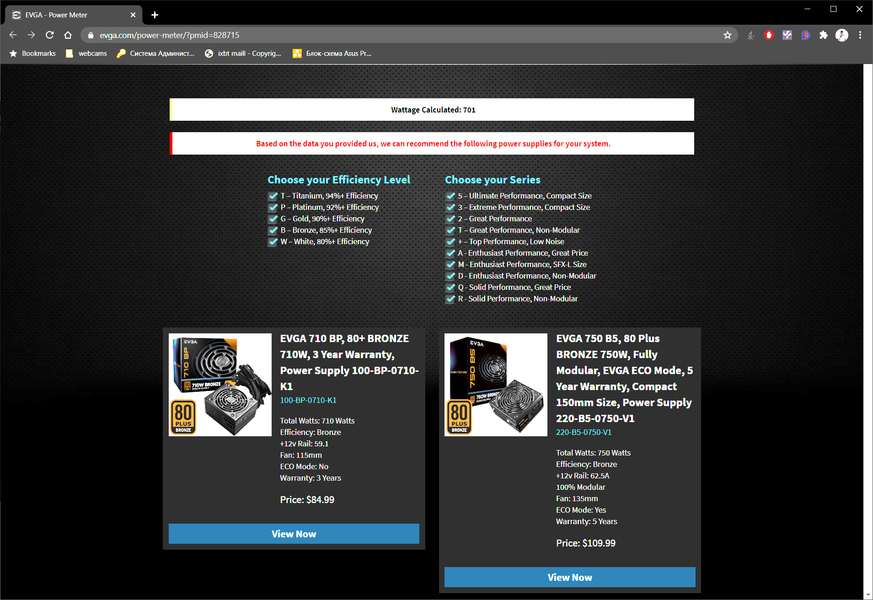
Task: Toggle series 3 Extreme Performance checkbox
Action: pos(450,207)
